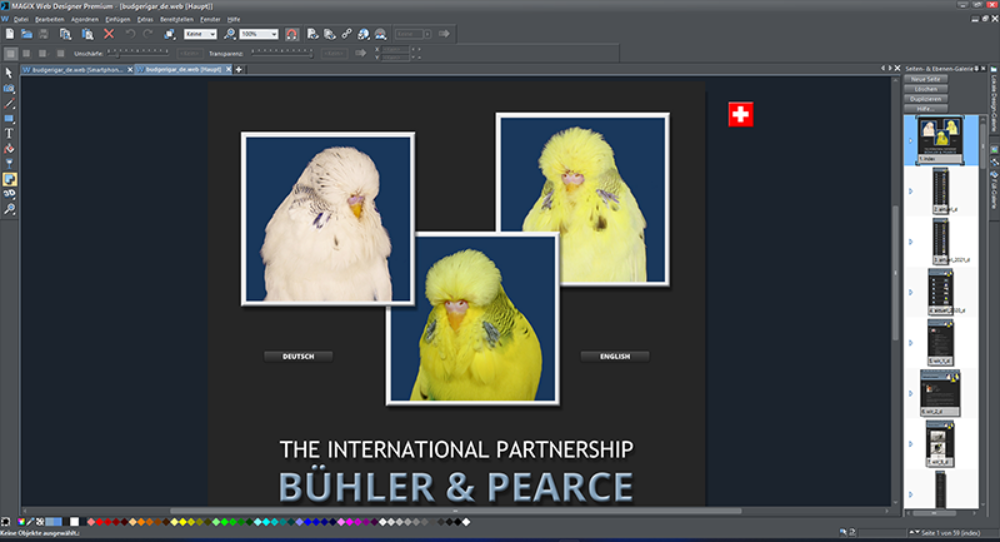Select the Photo camera tool
Screen dimensions: 1000x542
(9, 89)
